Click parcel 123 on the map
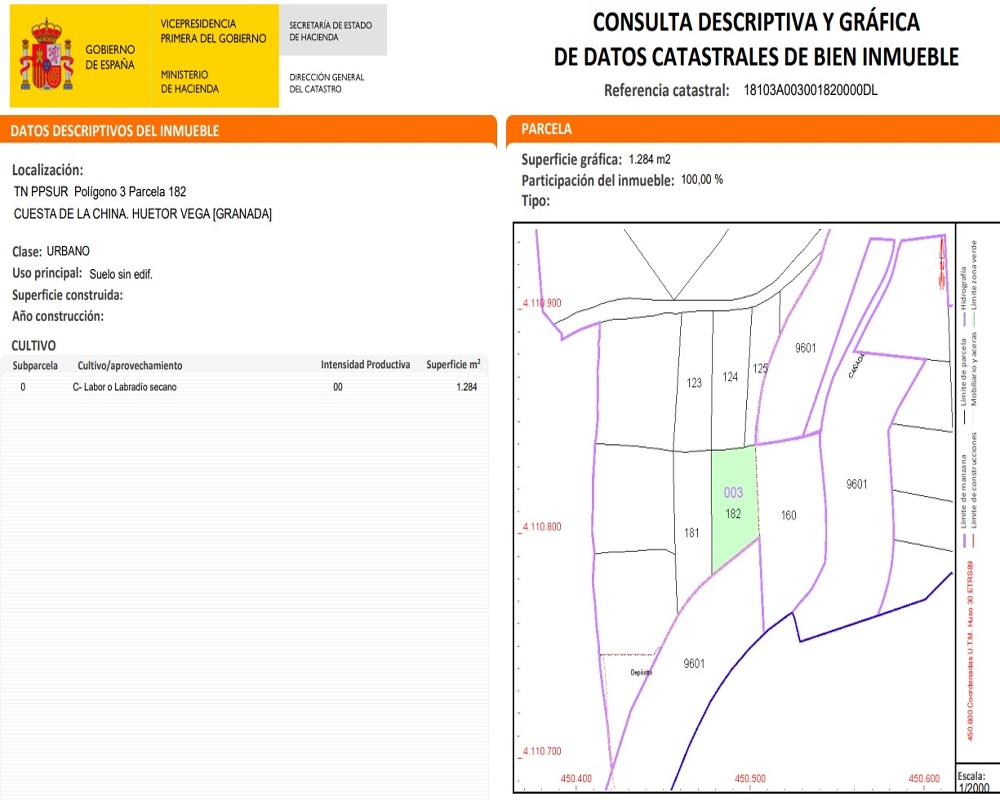Screen dimensions: 1000x800 coord(695,383)
